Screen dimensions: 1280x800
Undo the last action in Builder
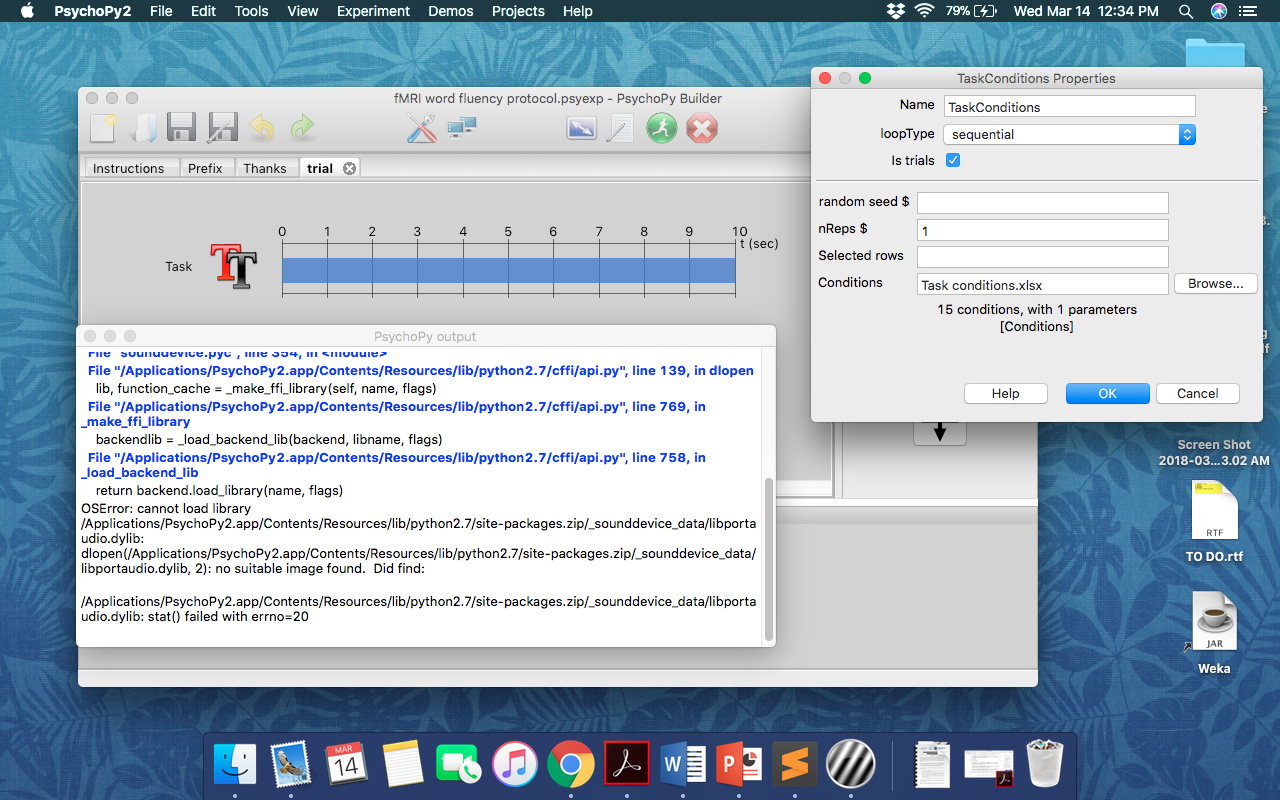click(x=262, y=128)
